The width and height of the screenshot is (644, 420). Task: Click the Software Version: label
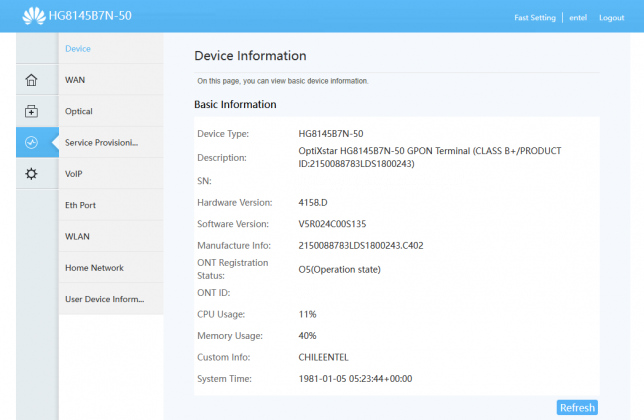(233, 224)
